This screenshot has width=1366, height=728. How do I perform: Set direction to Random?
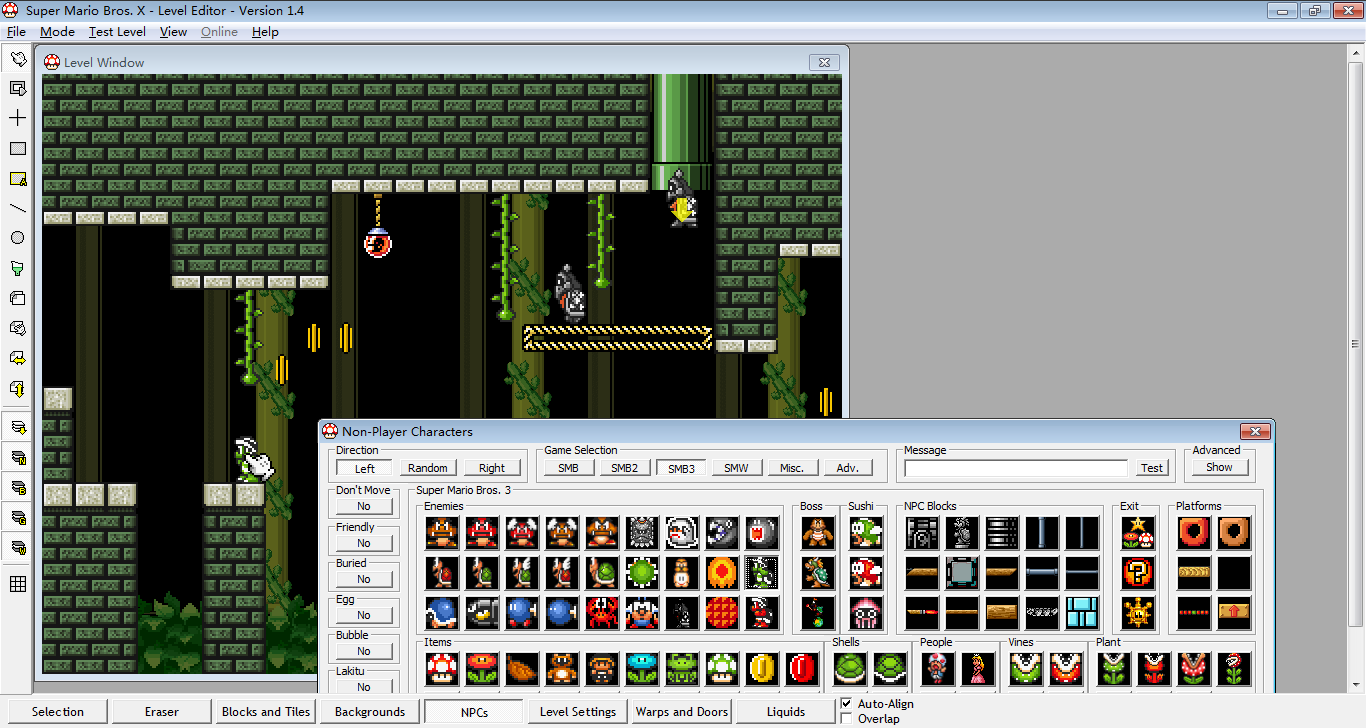pos(428,468)
